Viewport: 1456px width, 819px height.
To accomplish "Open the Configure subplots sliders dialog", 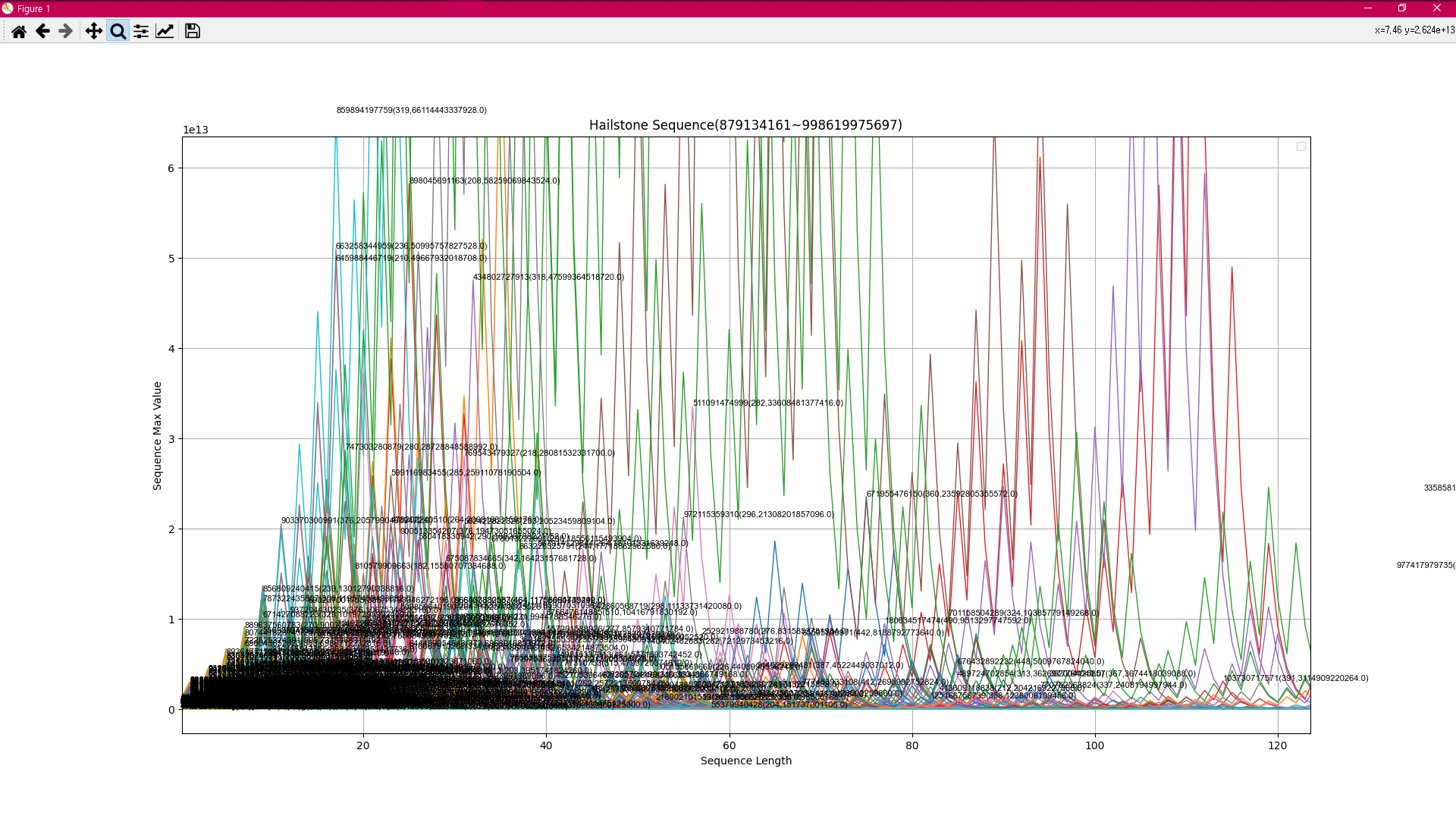I will click(x=141, y=31).
